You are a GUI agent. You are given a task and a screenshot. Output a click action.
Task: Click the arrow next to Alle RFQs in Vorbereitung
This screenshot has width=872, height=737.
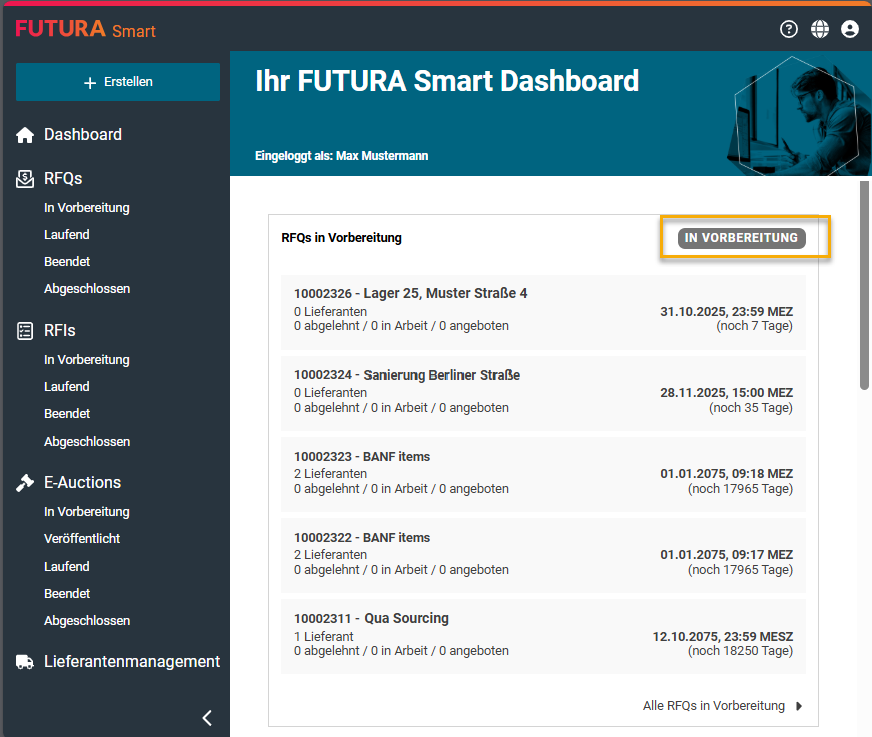point(799,706)
